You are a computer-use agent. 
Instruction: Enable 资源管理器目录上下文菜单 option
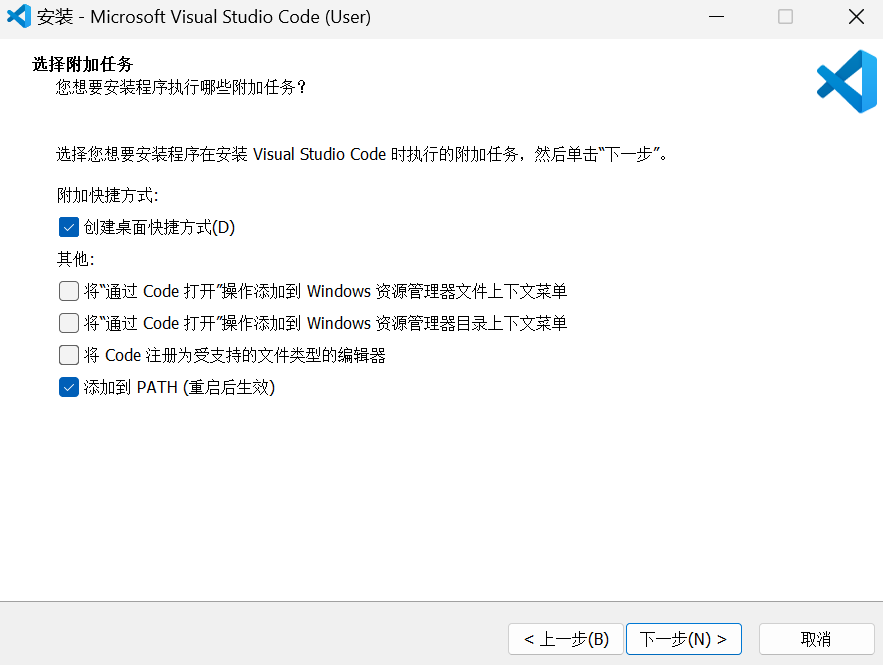(69, 323)
